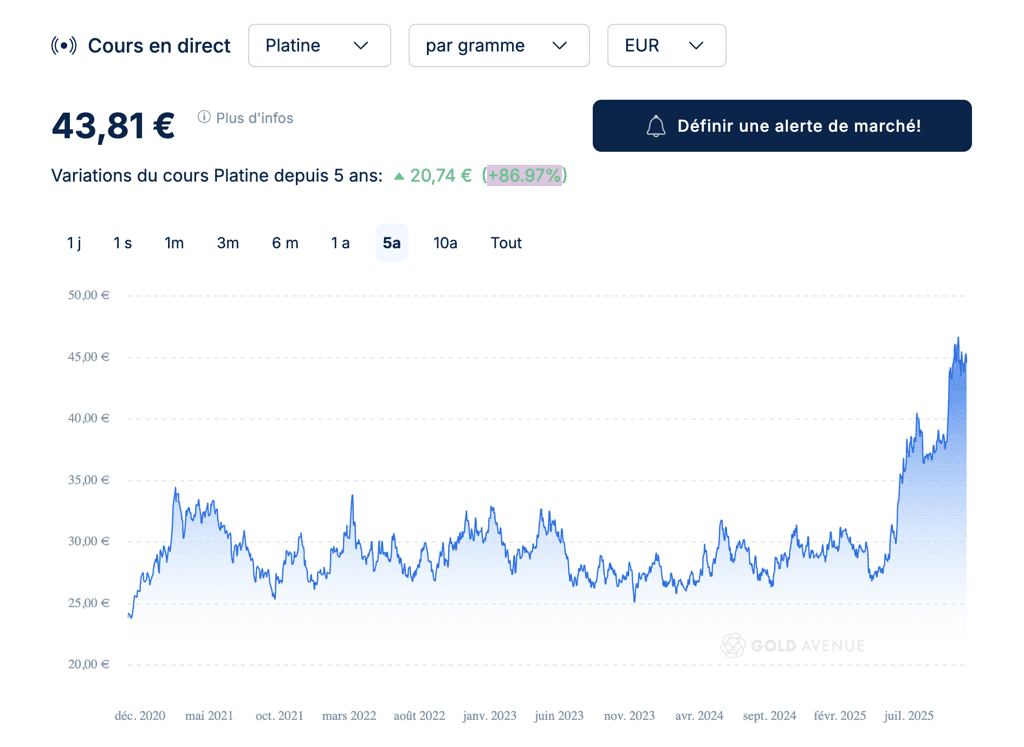Open the Platine metal selector dropdown

pos(319,45)
